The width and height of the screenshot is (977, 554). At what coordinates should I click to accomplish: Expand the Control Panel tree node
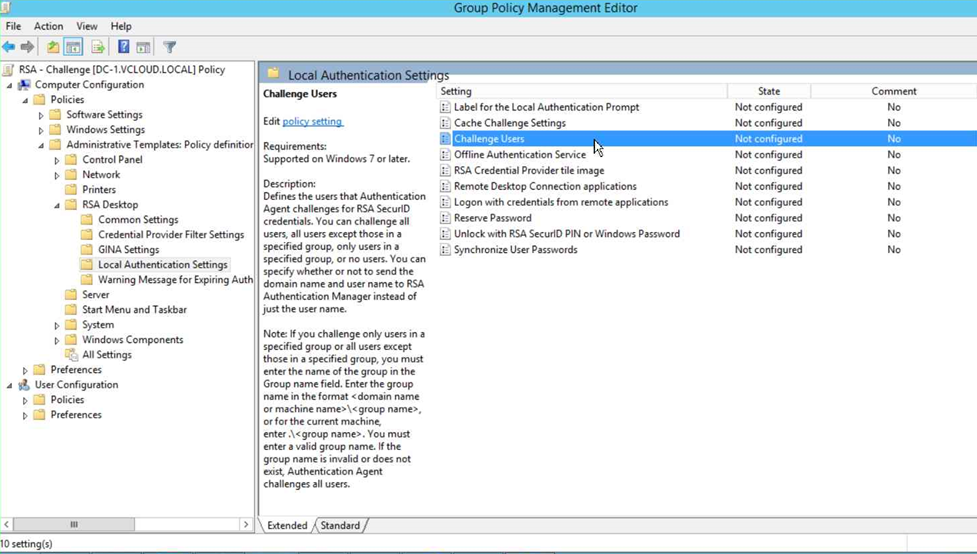(57, 160)
